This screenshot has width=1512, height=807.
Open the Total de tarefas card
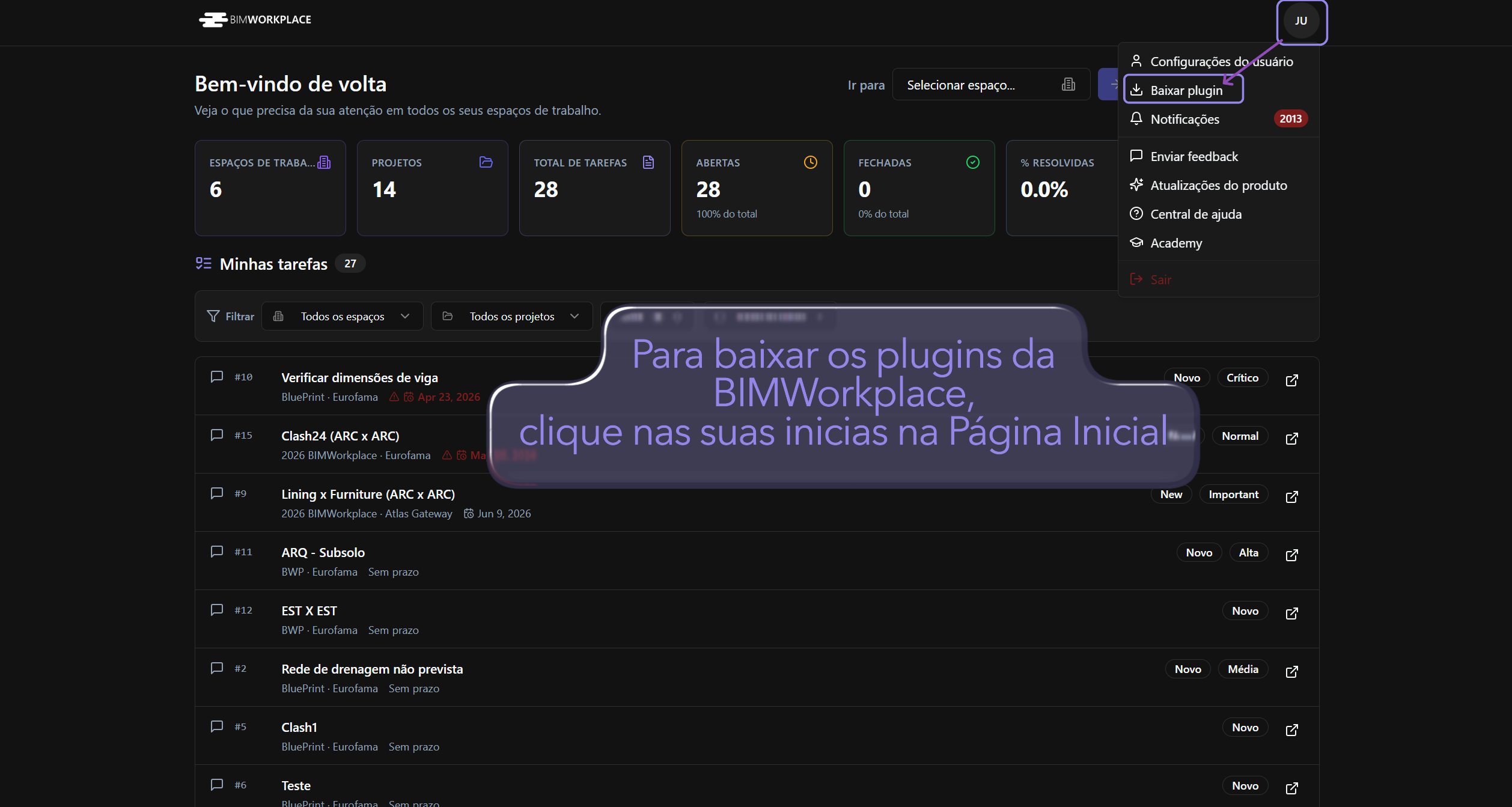(x=595, y=188)
